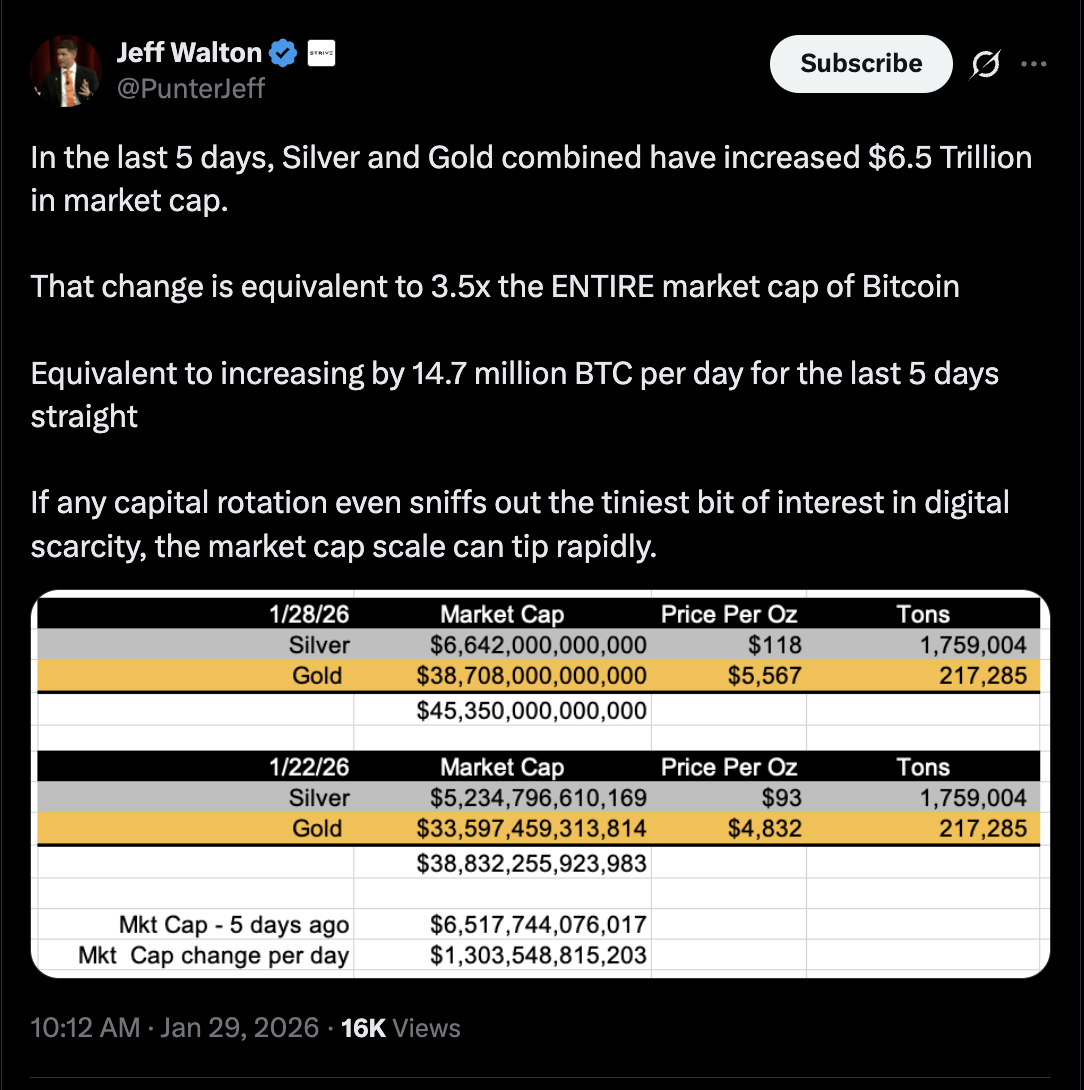The height and width of the screenshot is (1090, 1084).
Task: Click the Gold $5,567 price cell
Action: pyautogui.click(x=766, y=675)
